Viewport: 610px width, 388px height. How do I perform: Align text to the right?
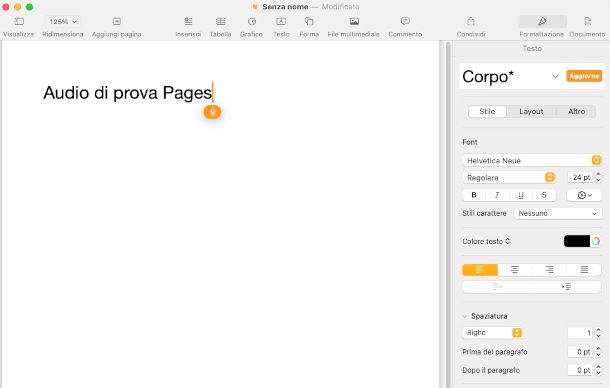click(549, 269)
